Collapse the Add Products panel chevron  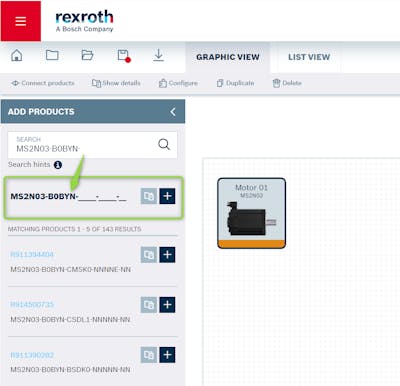(x=173, y=112)
